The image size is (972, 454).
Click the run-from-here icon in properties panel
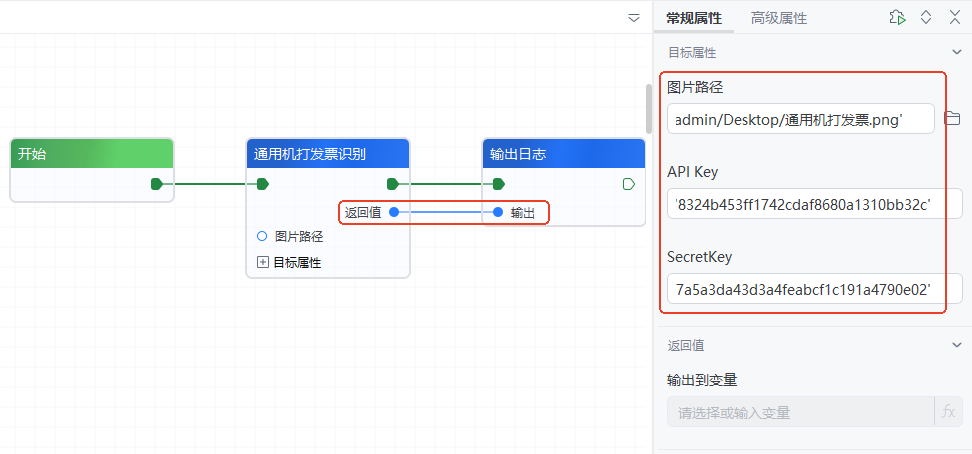pos(897,17)
